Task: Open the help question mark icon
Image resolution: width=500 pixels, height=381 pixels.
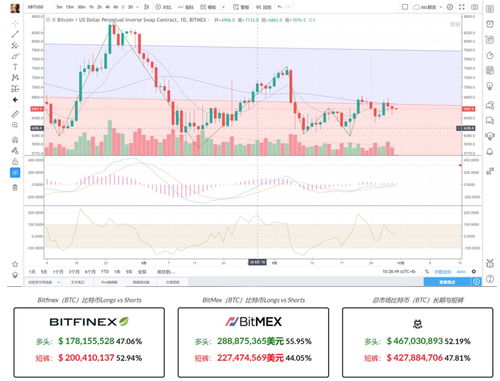Action: 490,279
